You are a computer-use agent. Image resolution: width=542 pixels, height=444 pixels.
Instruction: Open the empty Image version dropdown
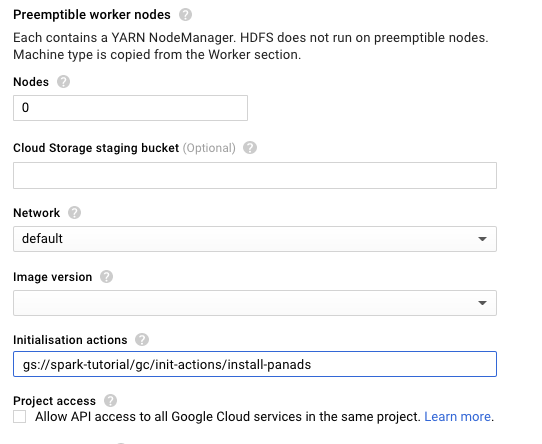coord(255,303)
